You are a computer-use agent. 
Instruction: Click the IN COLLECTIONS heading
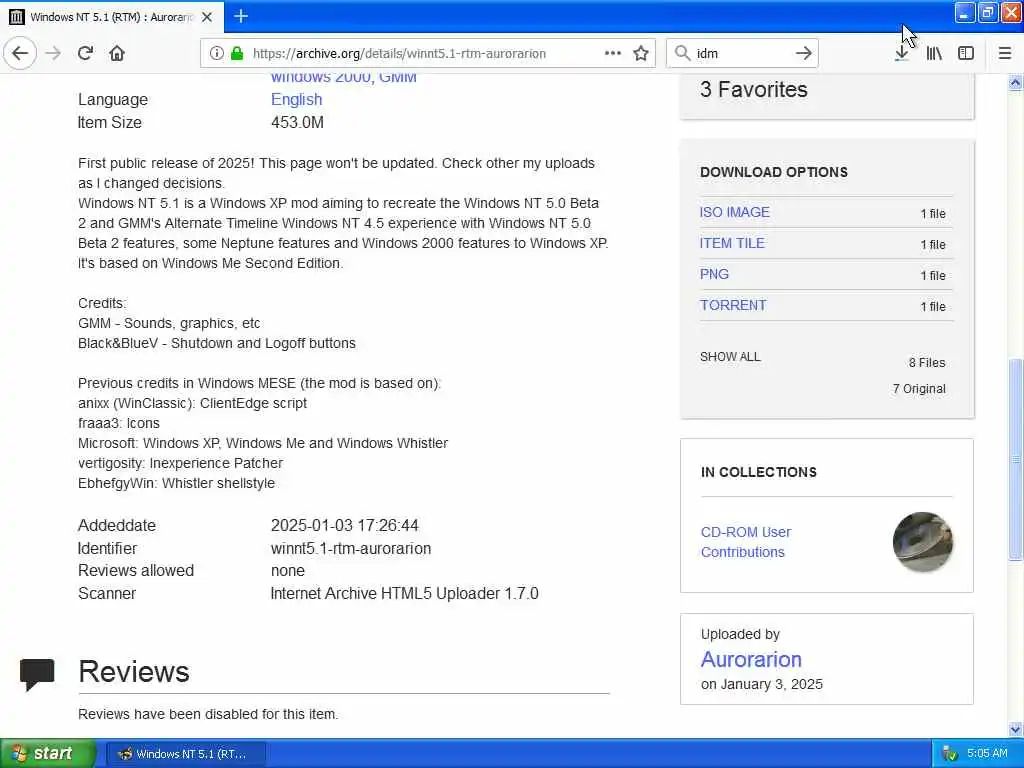[x=759, y=472]
